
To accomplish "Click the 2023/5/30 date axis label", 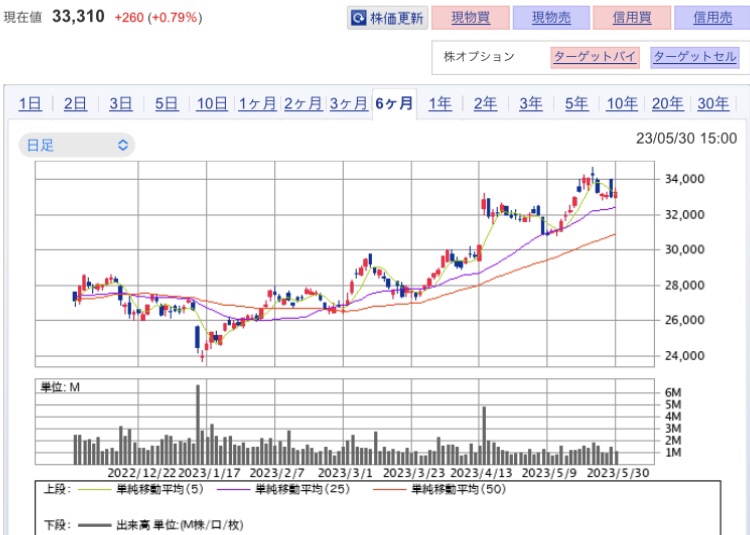I will pyautogui.click(x=618, y=473).
